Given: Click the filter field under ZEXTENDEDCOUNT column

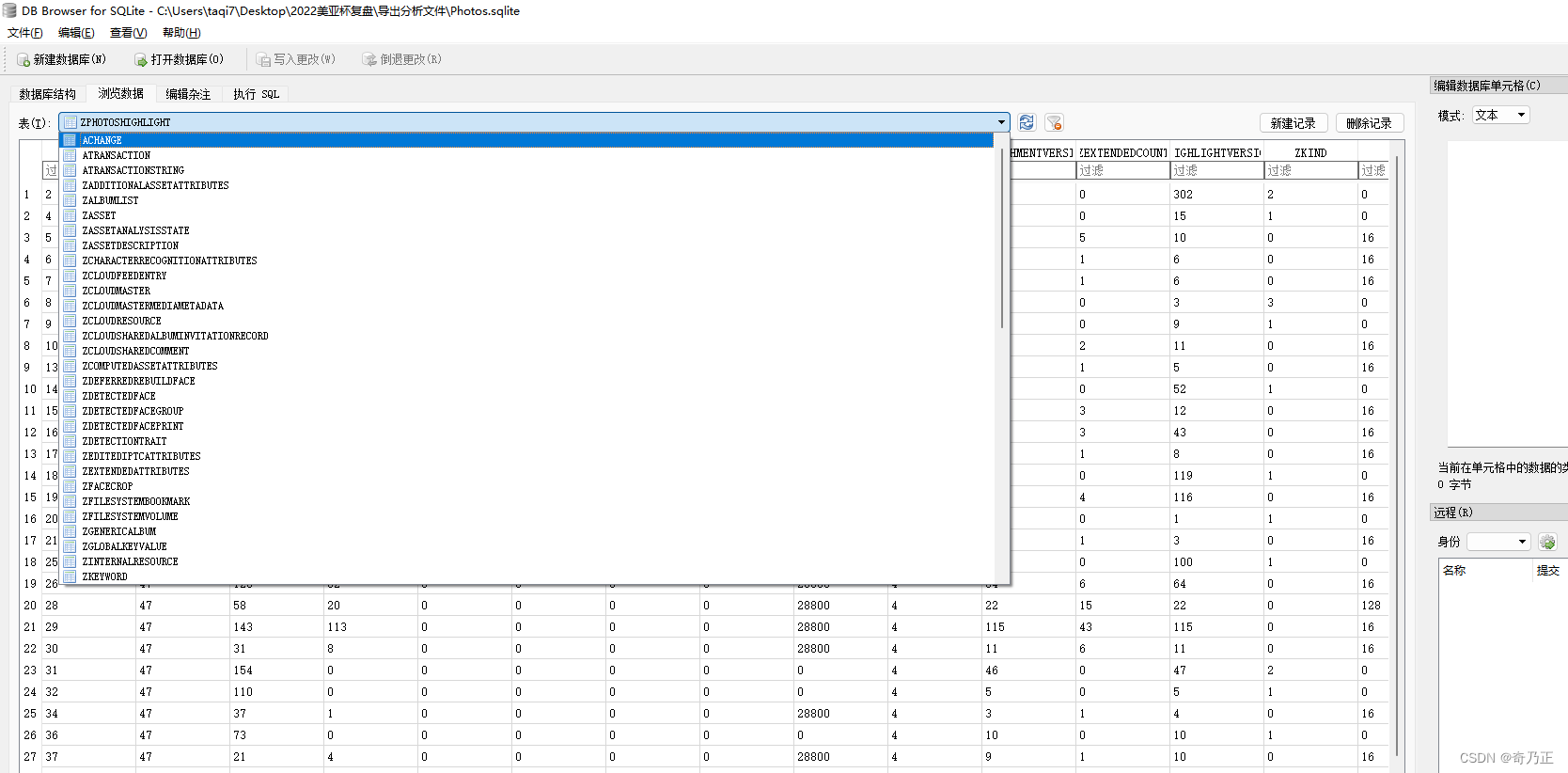Looking at the screenshot, I should click(1122, 170).
